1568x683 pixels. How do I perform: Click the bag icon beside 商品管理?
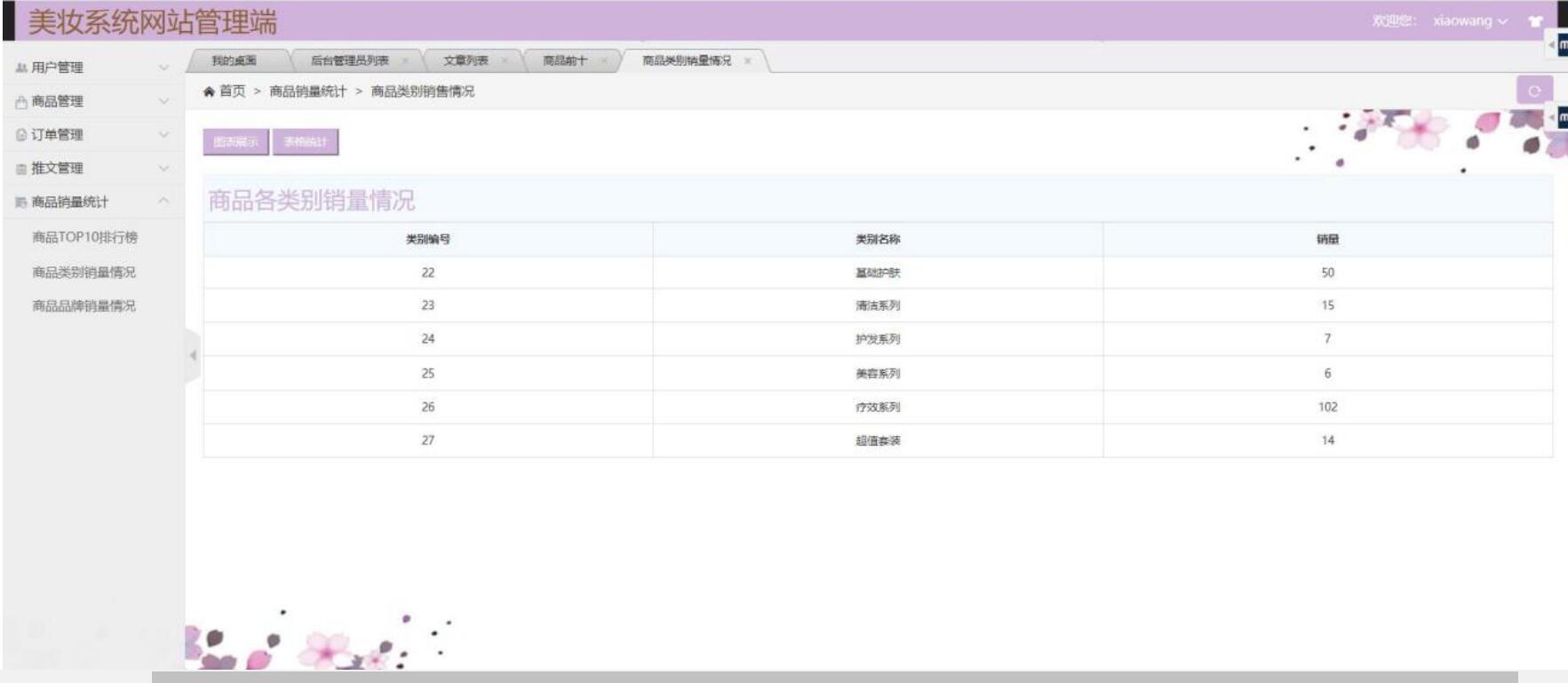21,102
